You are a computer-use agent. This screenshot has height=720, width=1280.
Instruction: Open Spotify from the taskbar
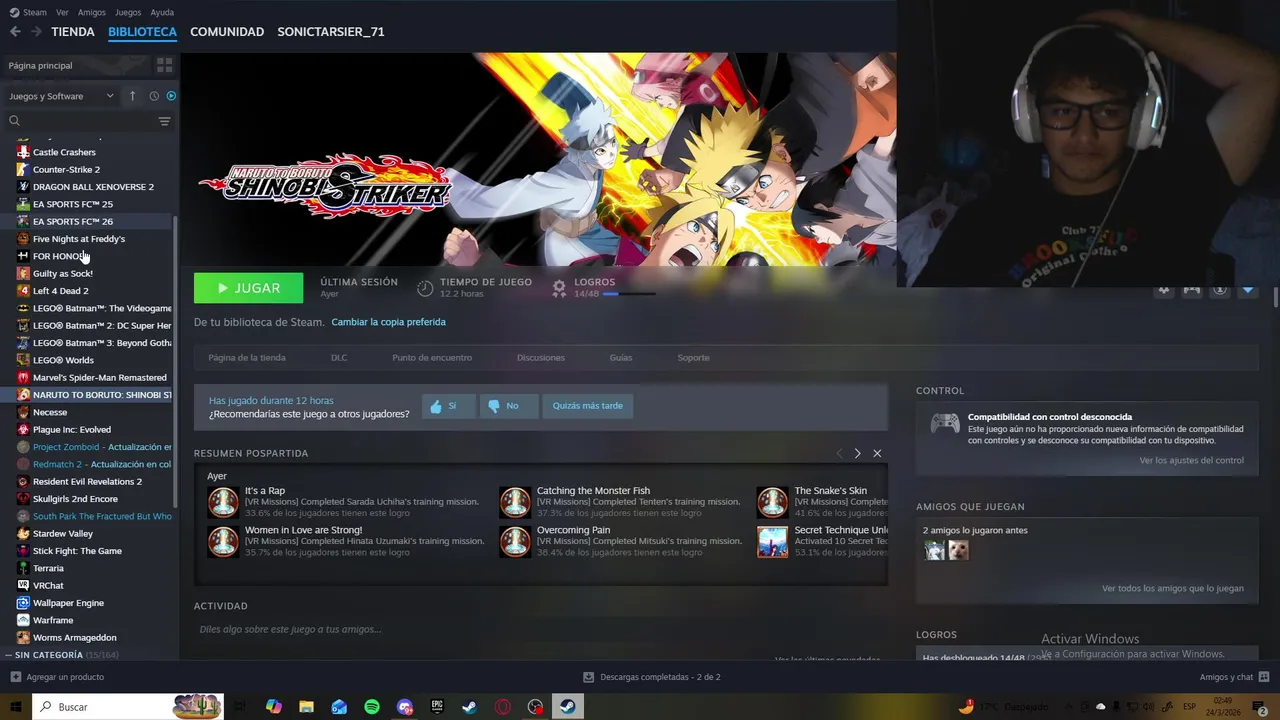pyautogui.click(x=372, y=707)
